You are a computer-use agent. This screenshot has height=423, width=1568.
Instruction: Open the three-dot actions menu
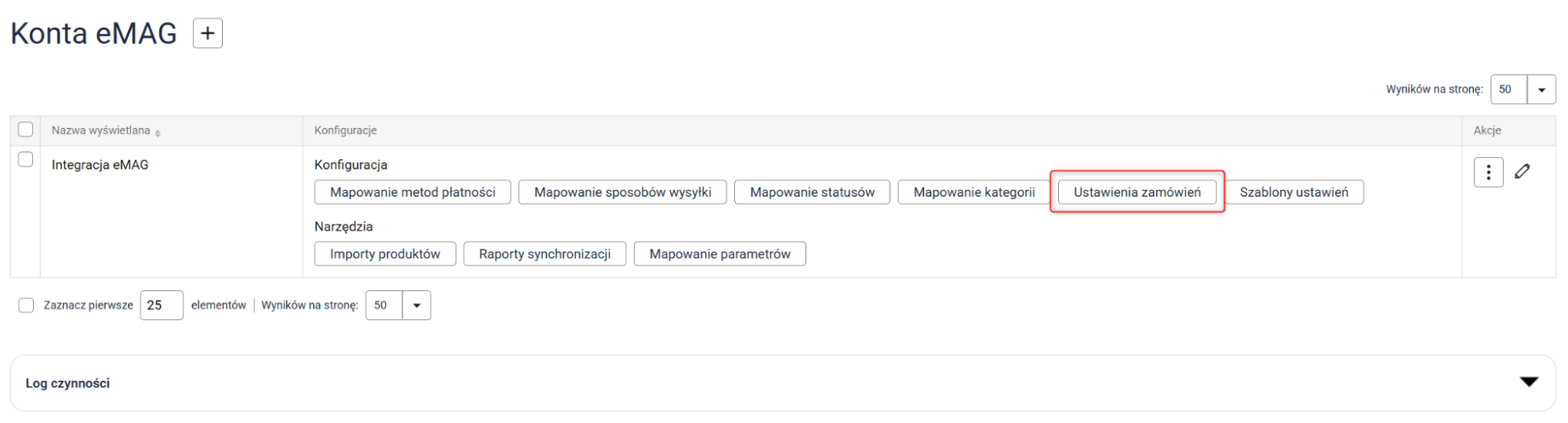1488,173
